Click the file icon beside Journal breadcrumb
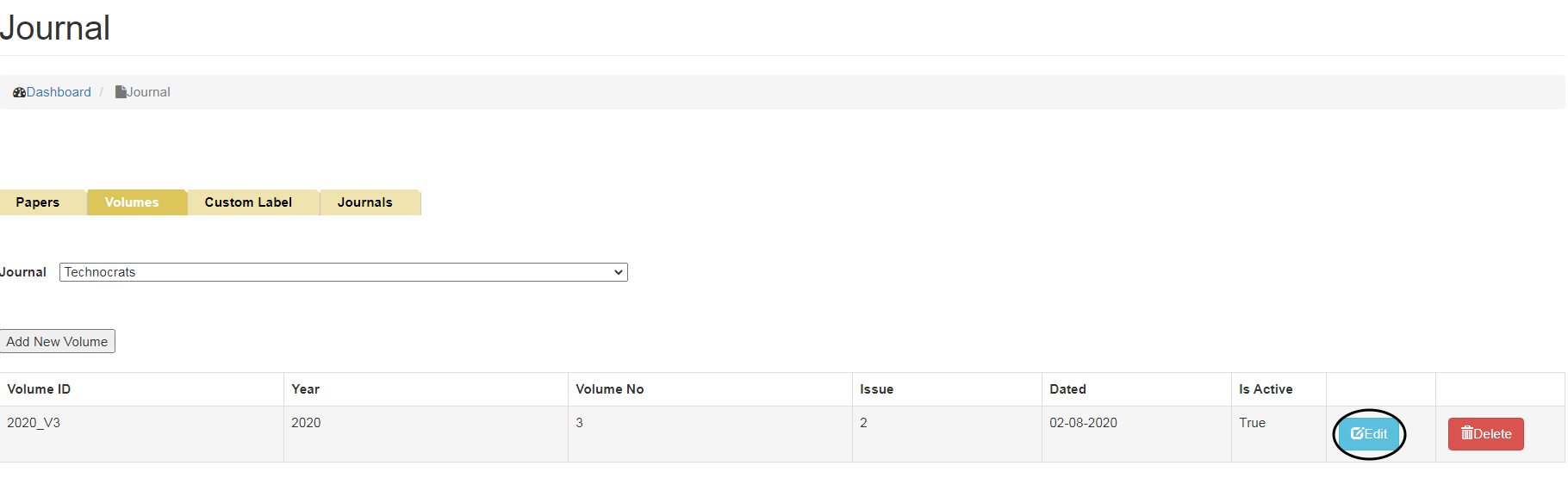Image resolution: width=1568 pixels, height=503 pixels. 121,92
